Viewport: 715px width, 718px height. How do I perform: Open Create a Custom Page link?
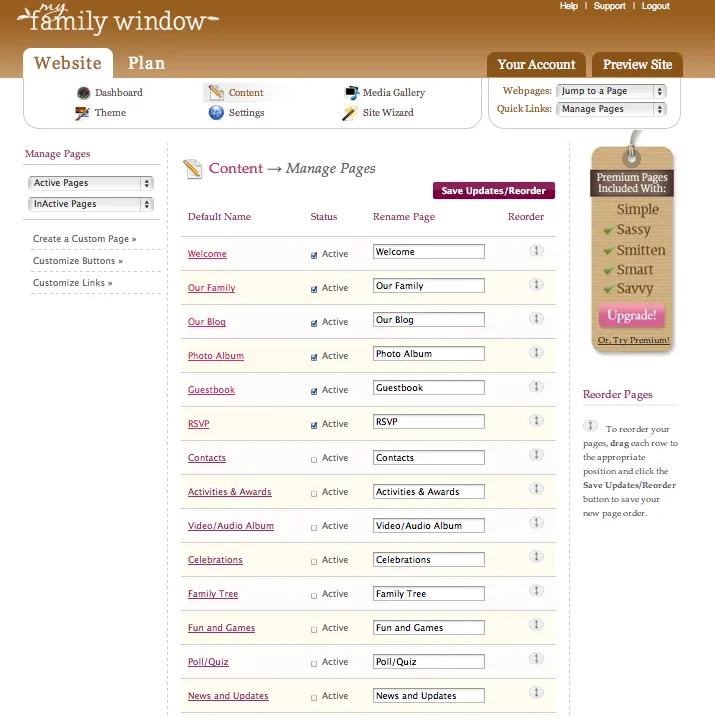(x=85, y=239)
